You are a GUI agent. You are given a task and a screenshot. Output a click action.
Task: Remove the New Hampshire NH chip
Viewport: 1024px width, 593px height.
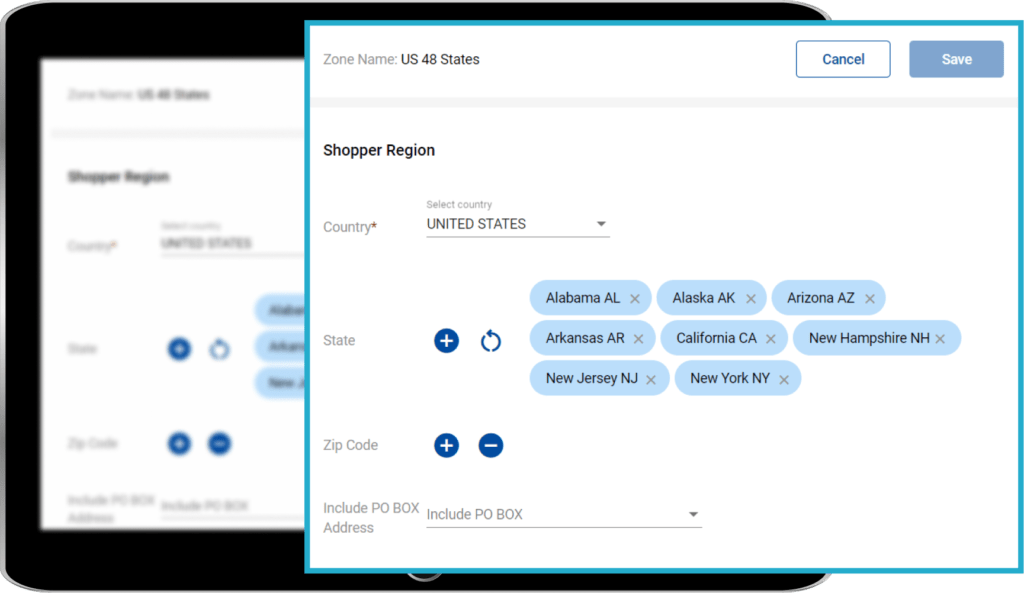point(940,340)
